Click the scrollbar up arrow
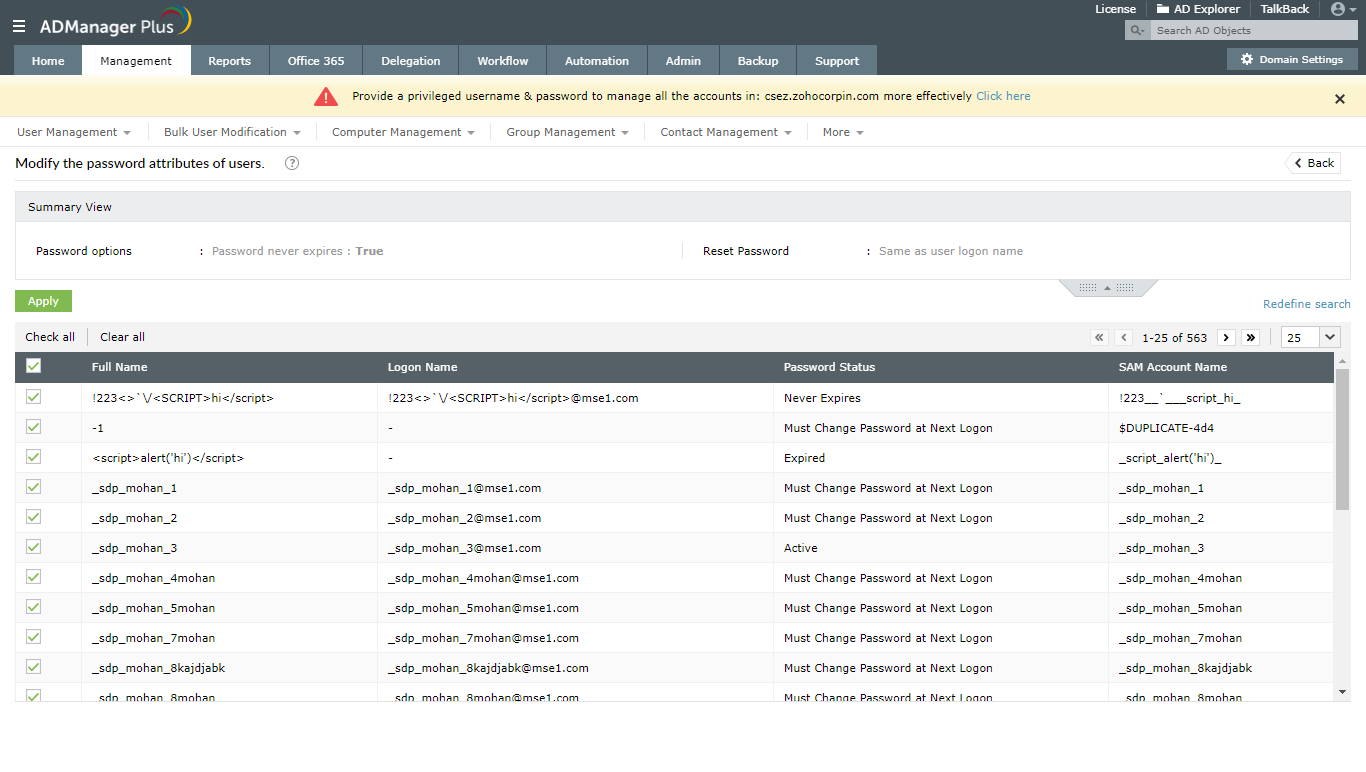 pyautogui.click(x=1342, y=360)
